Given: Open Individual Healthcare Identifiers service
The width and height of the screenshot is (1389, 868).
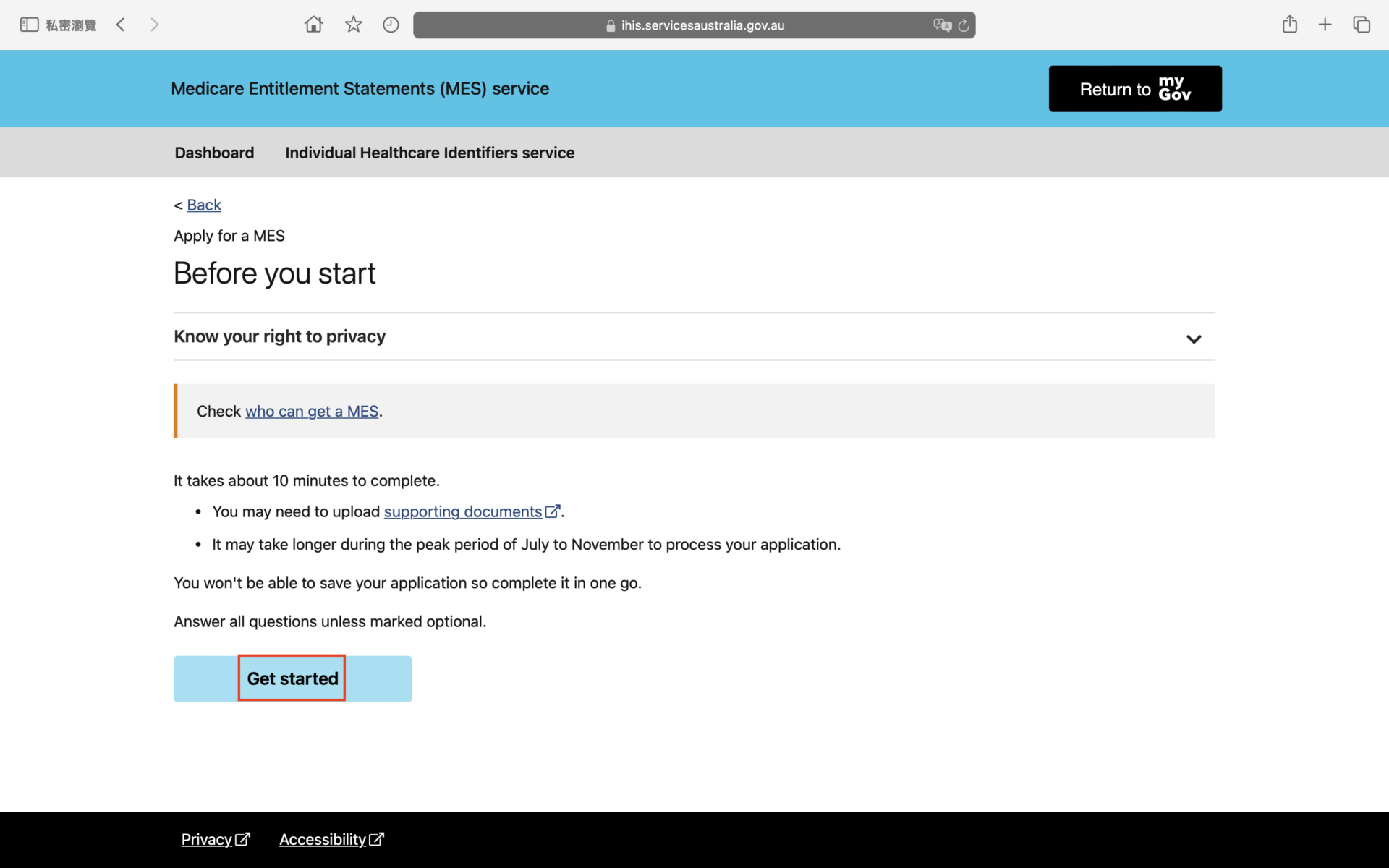Looking at the screenshot, I should coord(429,153).
